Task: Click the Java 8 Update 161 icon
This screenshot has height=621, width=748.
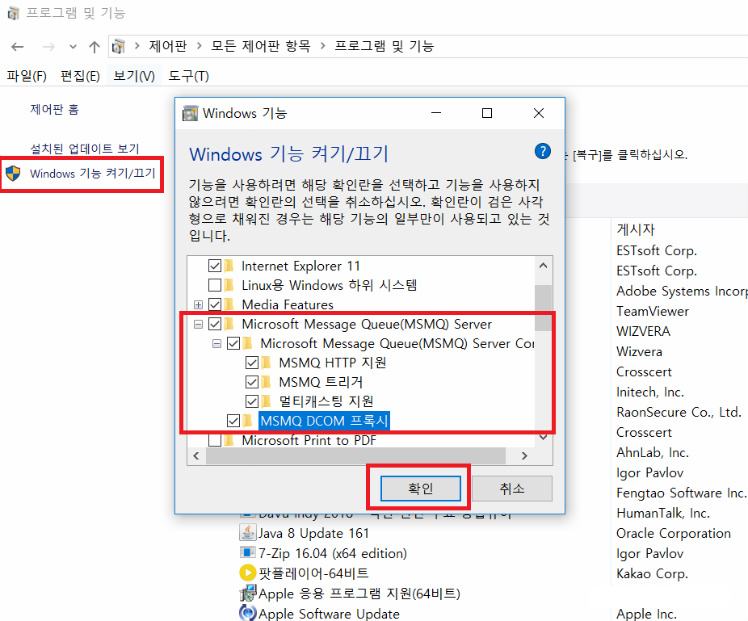Action: 247,533
